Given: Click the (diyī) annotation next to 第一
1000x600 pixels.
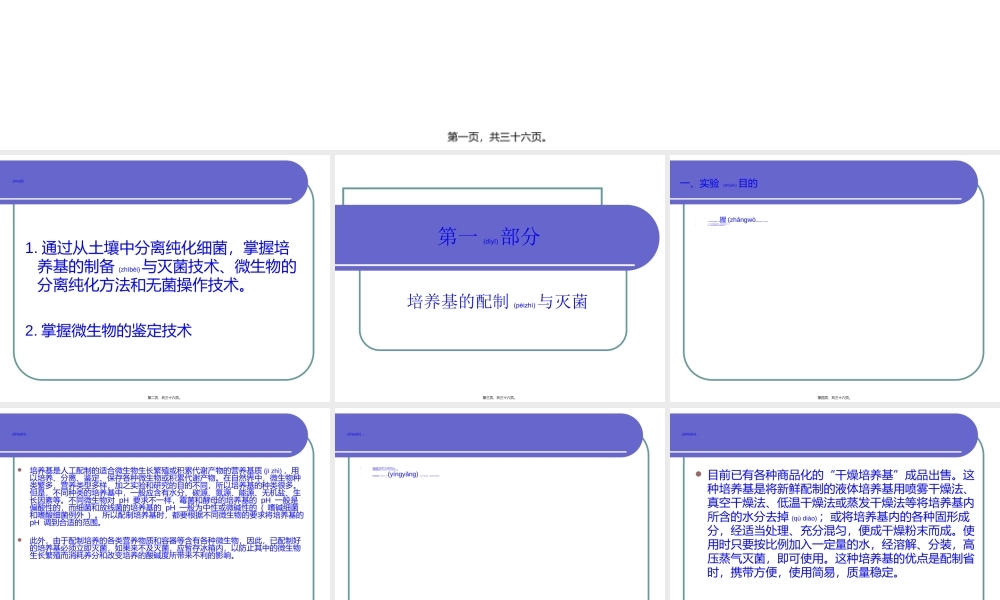Looking at the screenshot, I should (x=488, y=240).
